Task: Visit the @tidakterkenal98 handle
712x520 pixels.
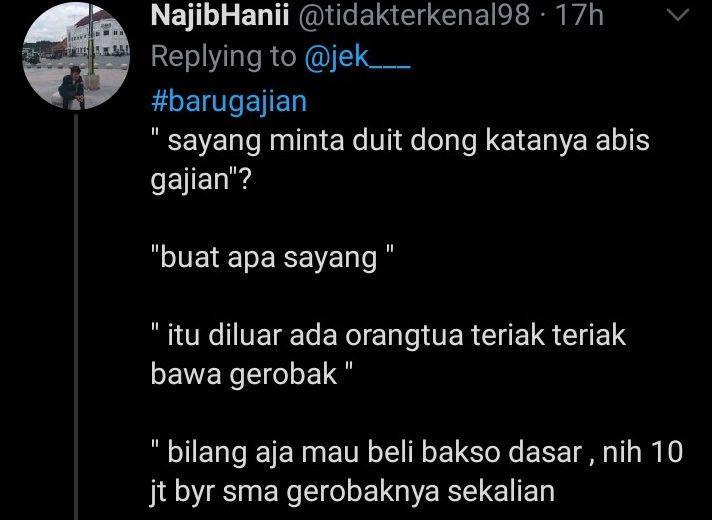Action: click(x=414, y=16)
